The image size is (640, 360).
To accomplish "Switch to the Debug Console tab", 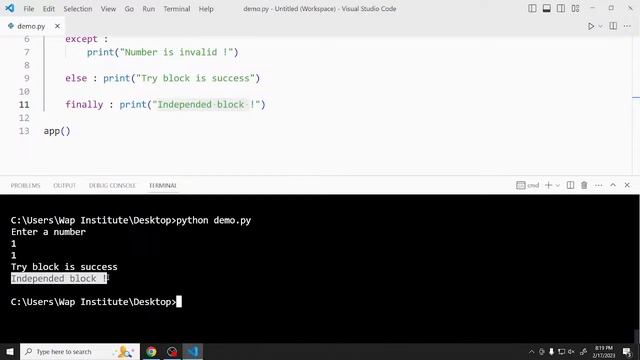I will [x=112, y=185].
